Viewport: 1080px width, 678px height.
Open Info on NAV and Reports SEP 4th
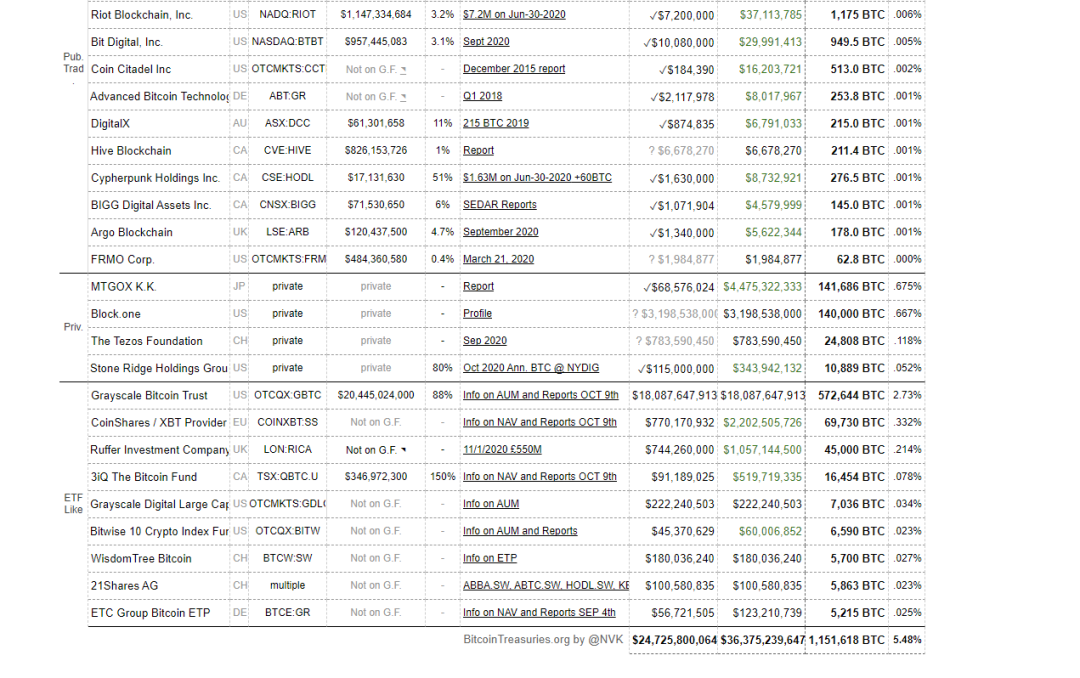(x=539, y=613)
